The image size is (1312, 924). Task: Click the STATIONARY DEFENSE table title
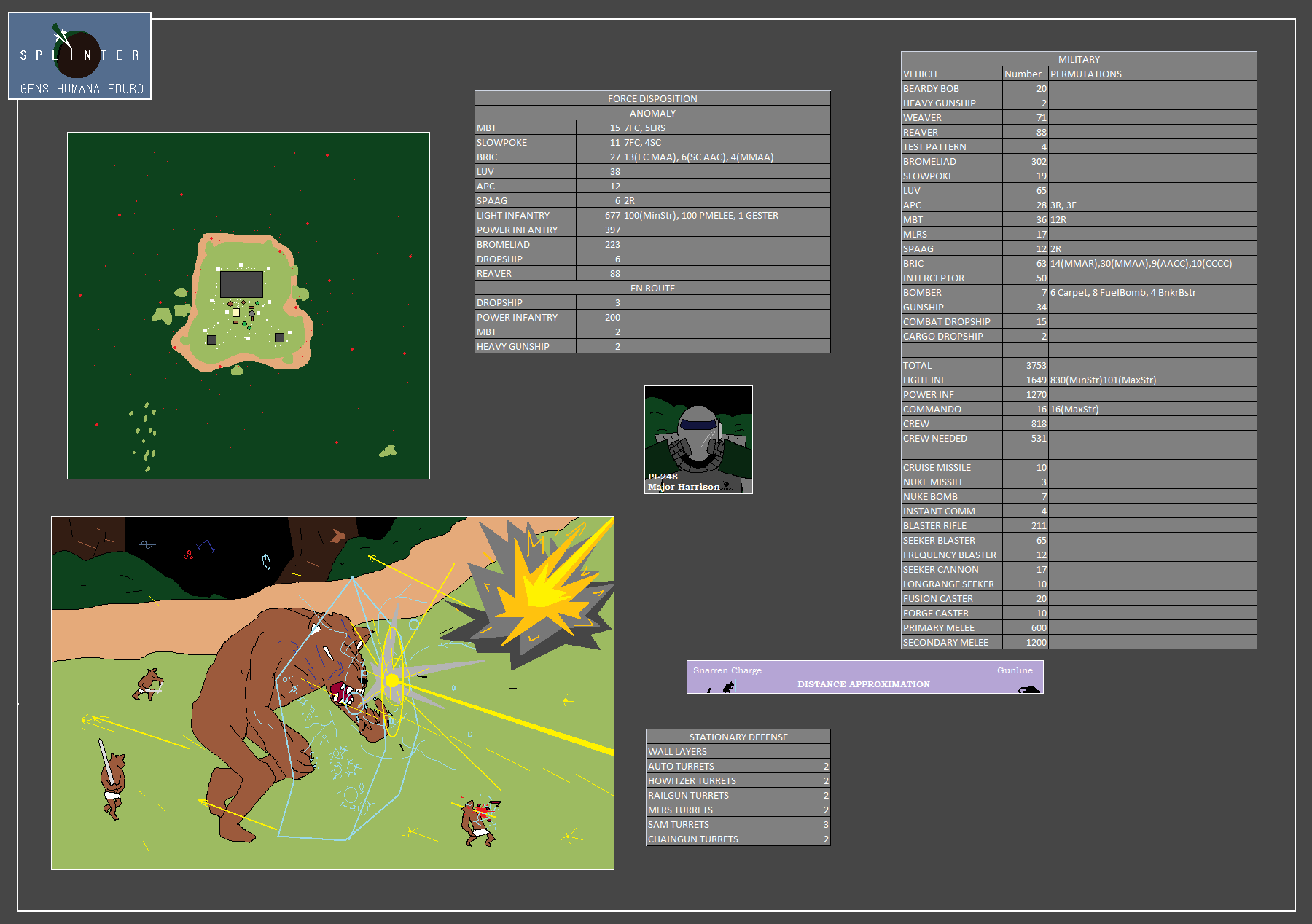pos(738,737)
